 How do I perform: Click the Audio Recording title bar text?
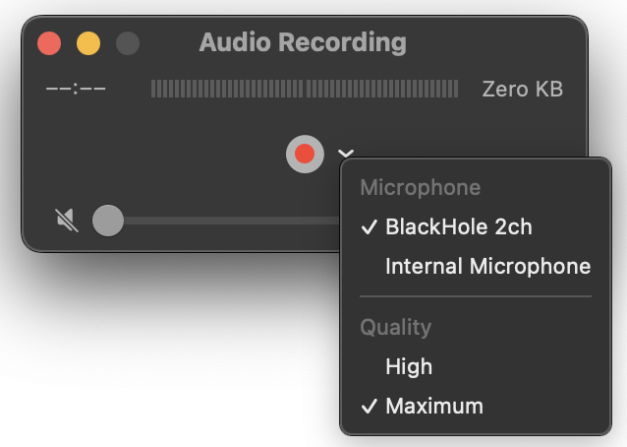(x=302, y=43)
